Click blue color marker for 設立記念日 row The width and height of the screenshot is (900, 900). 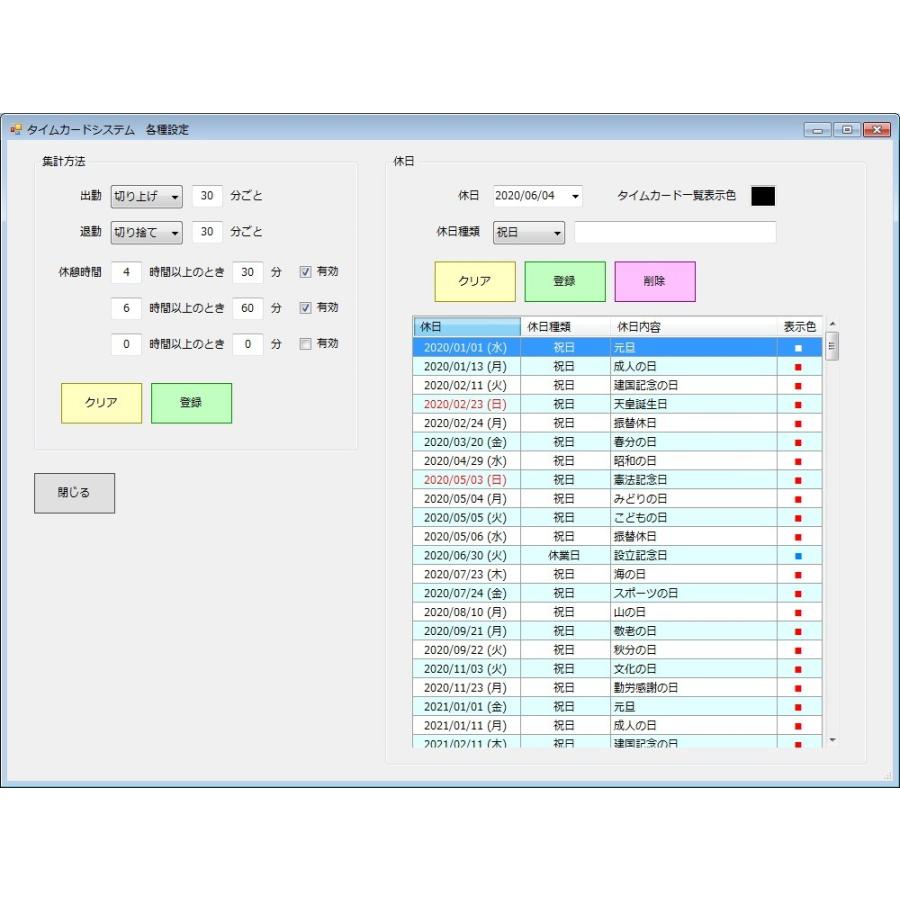click(x=798, y=556)
